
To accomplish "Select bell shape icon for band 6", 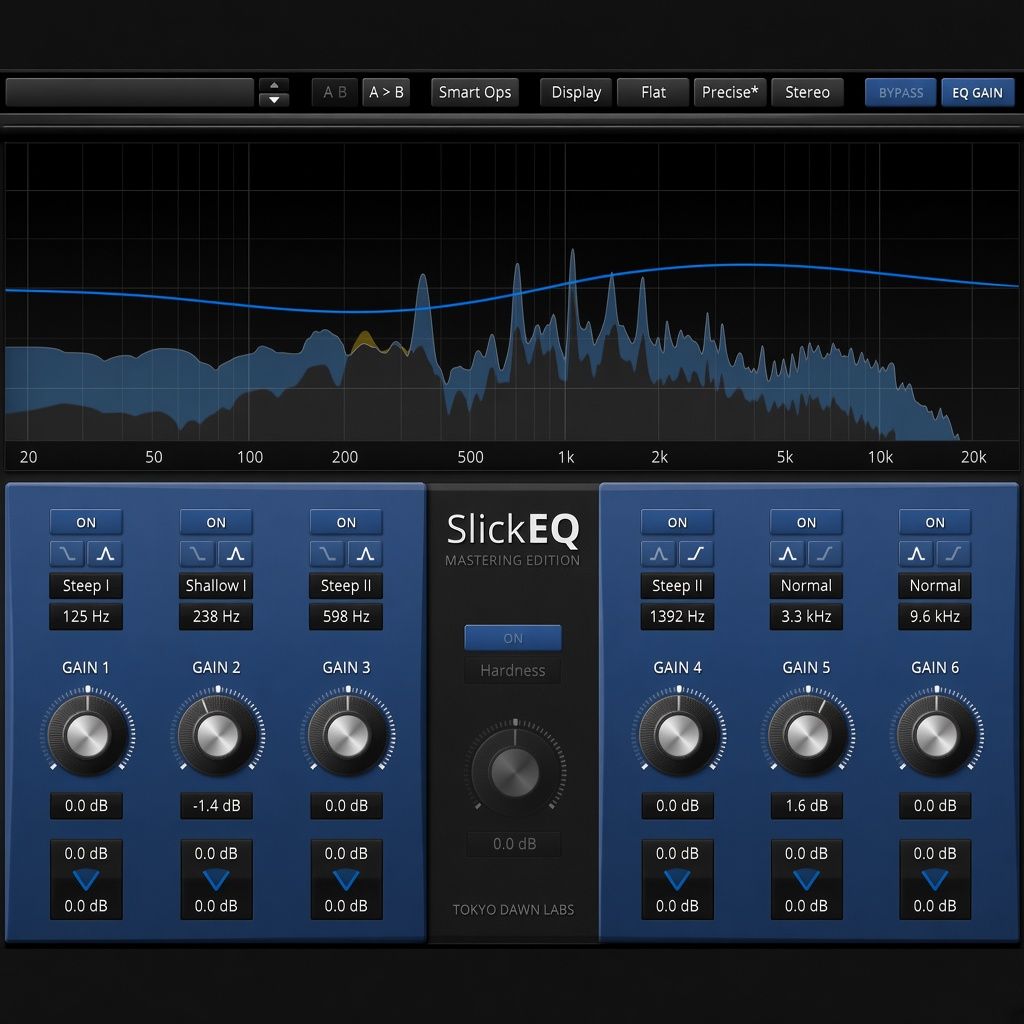I will [x=916, y=554].
